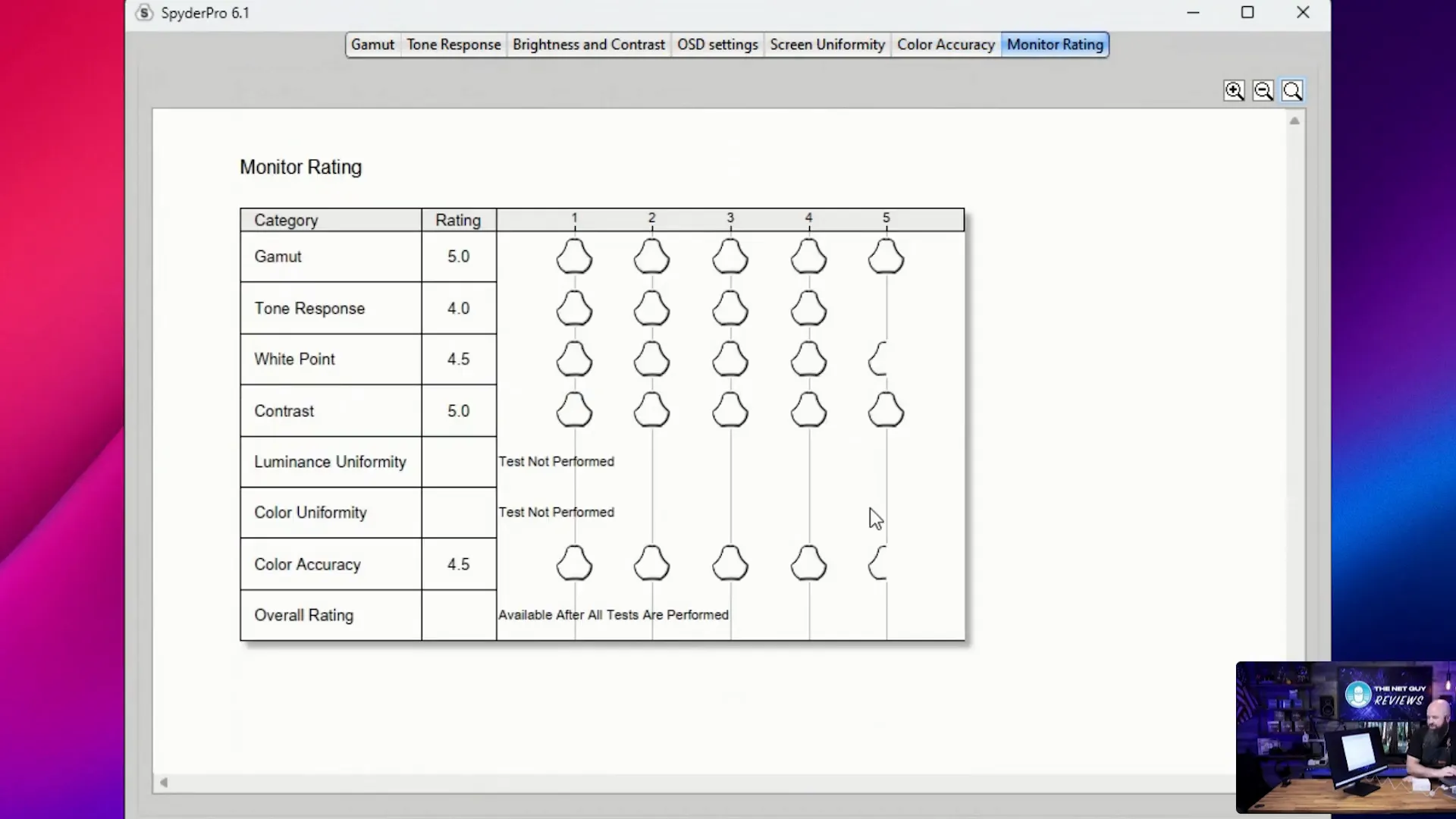Screen dimensions: 1456x819
Task: Click the Luminance Uniformity row
Action: coord(330,461)
